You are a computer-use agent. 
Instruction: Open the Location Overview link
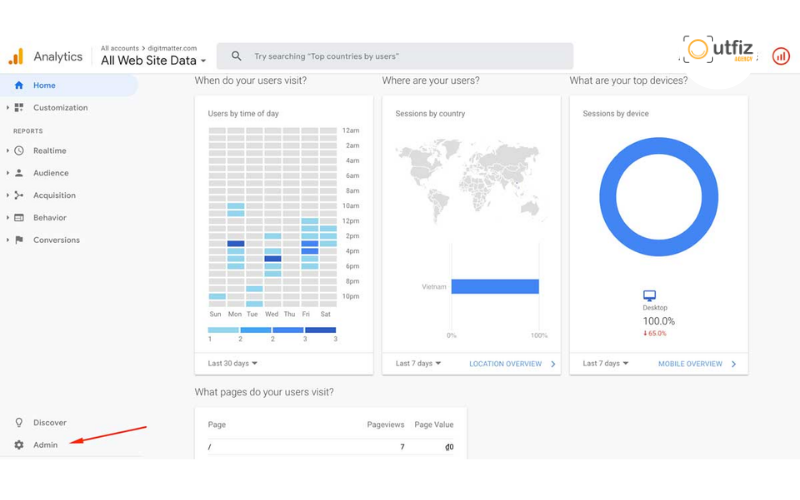click(x=506, y=364)
